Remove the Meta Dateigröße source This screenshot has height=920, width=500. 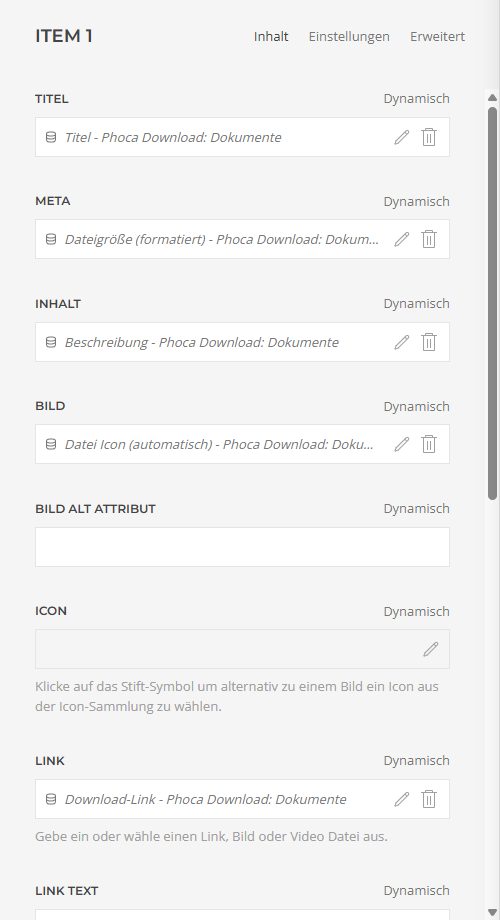coord(429,239)
